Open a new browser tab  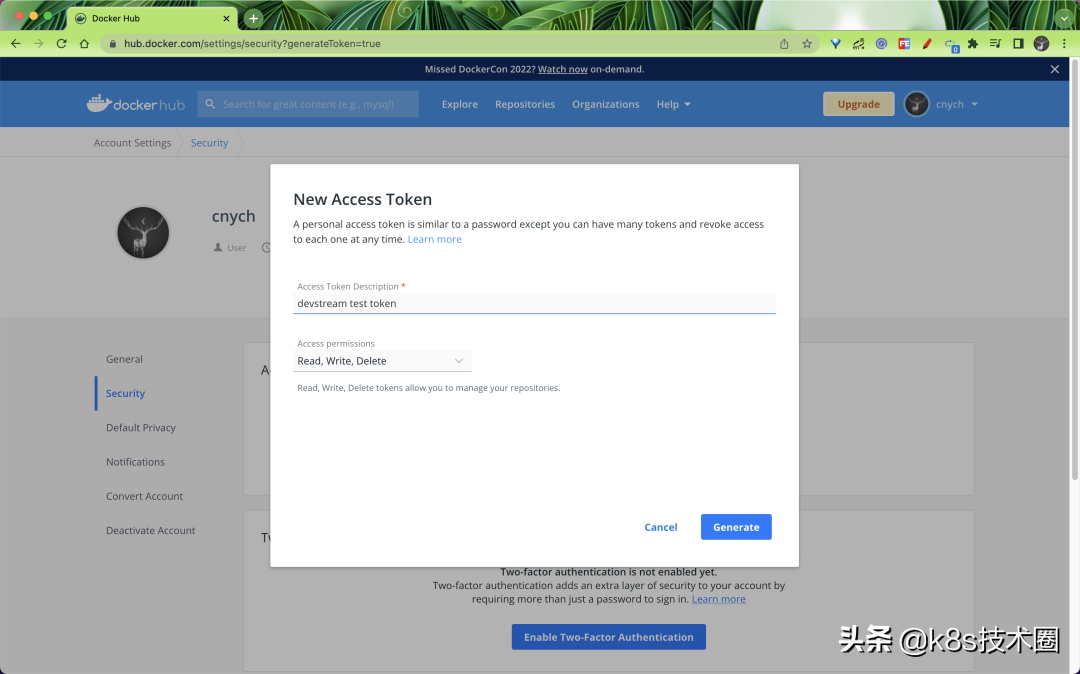point(253,19)
